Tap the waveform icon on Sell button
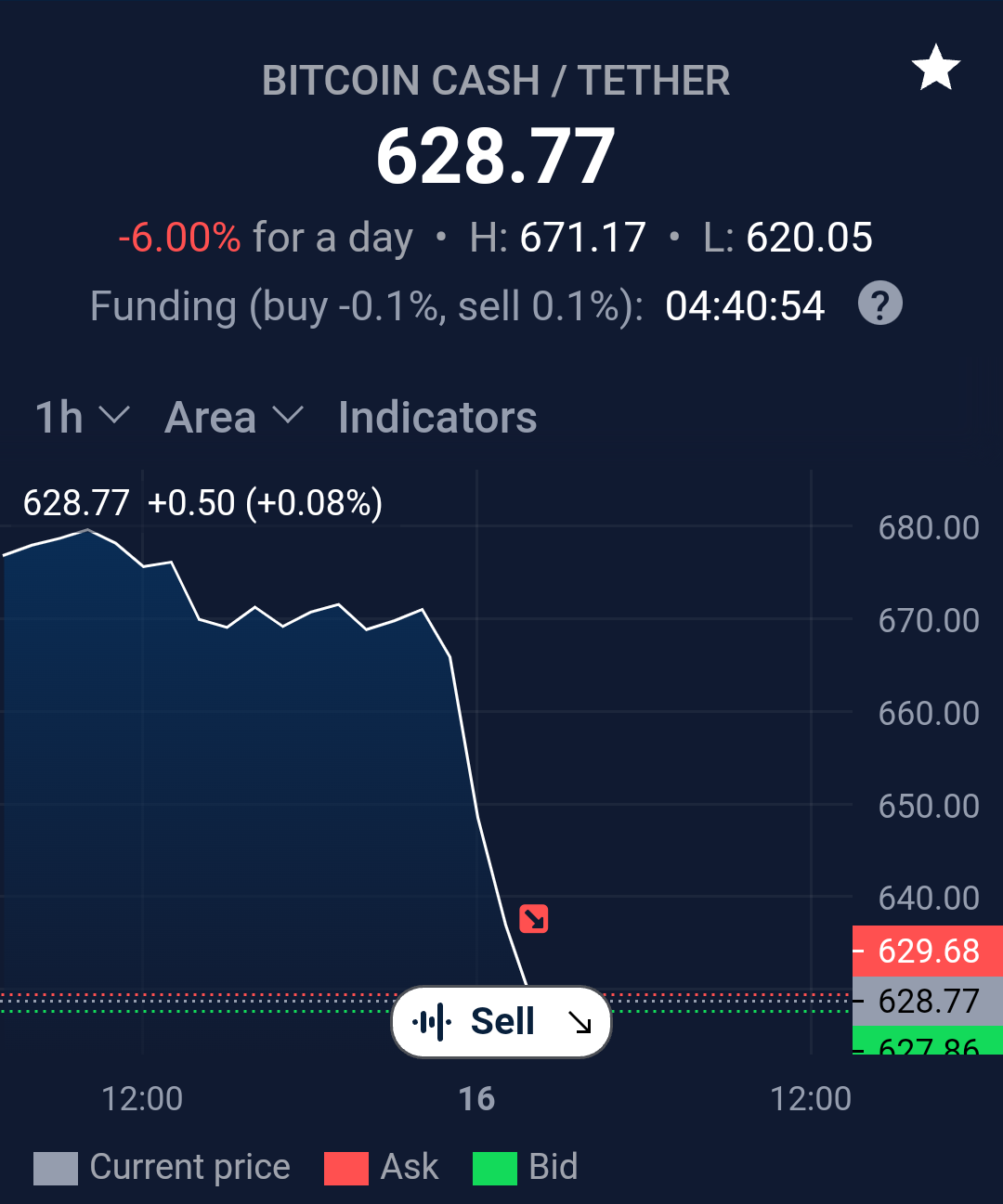The height and width of the screenshot is (1204, 1003). coord(432,1022)
